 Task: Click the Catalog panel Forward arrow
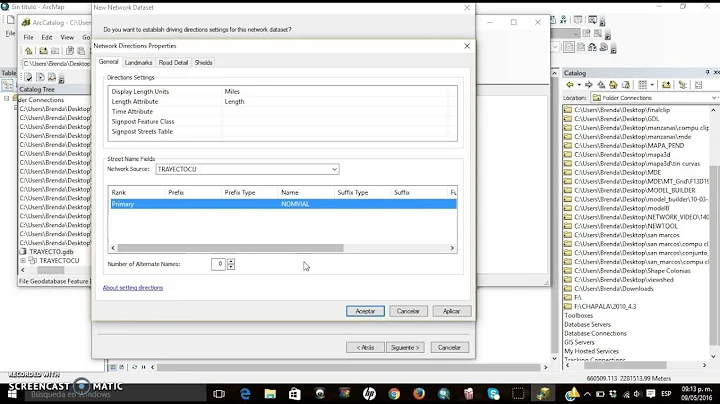click(x=589, y=85)
